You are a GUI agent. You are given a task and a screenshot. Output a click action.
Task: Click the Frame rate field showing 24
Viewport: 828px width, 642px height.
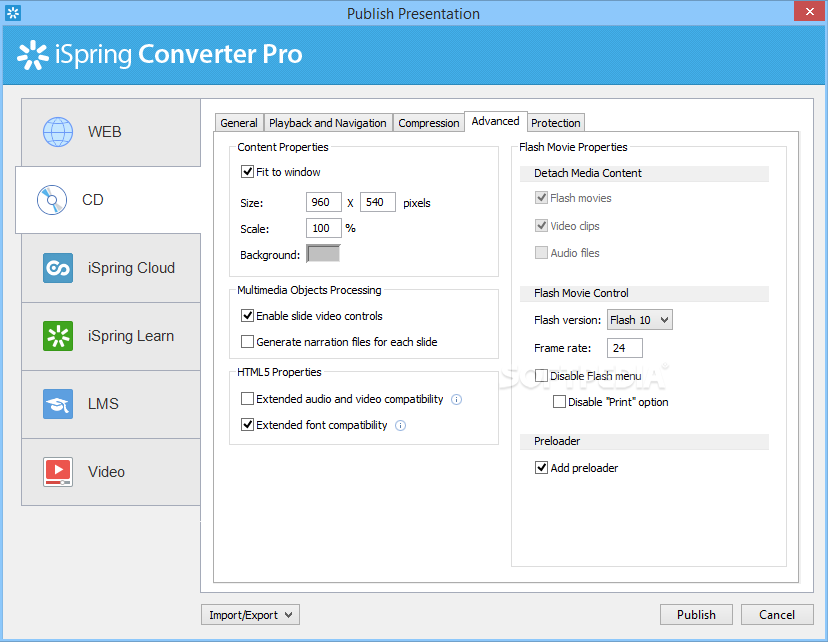pos(625,348)
